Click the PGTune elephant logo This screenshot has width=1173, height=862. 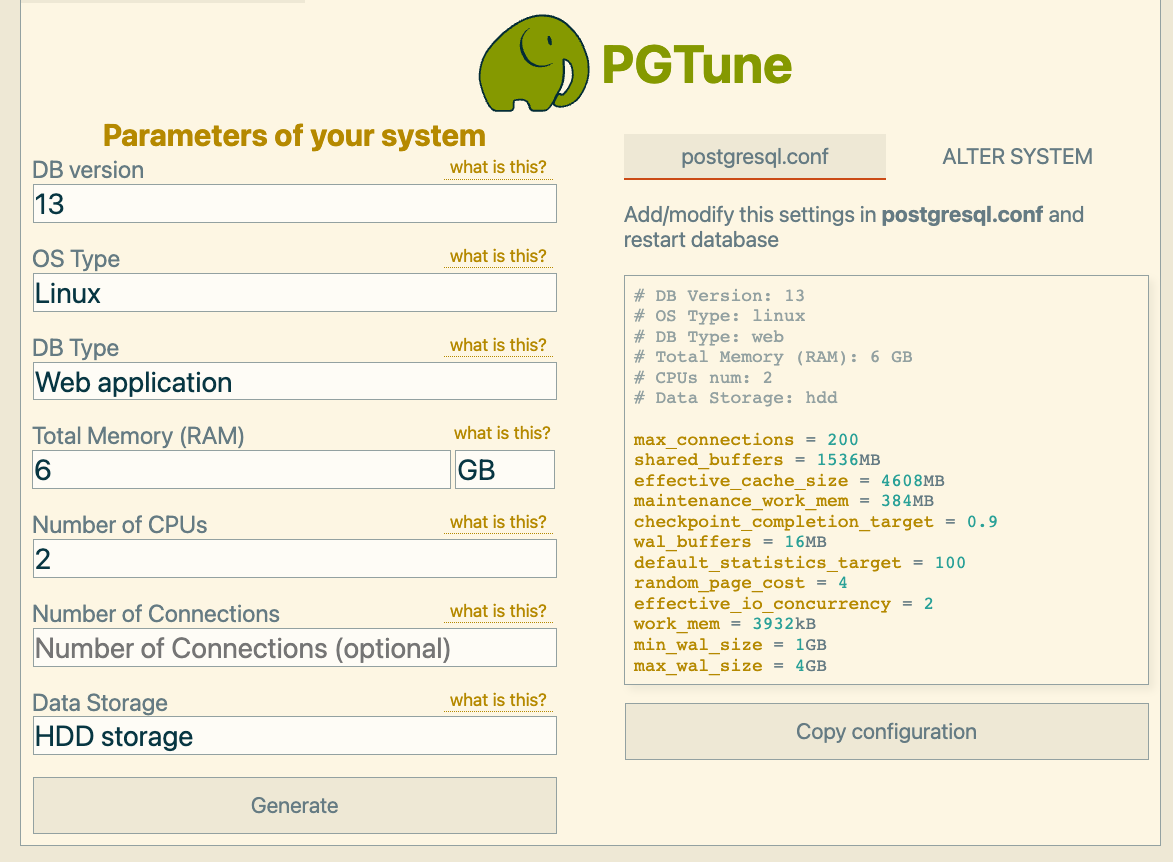[534, 64]
